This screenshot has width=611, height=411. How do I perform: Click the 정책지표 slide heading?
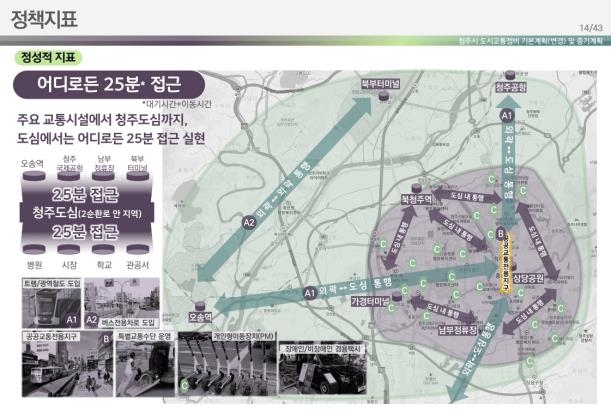pos(41,19)
